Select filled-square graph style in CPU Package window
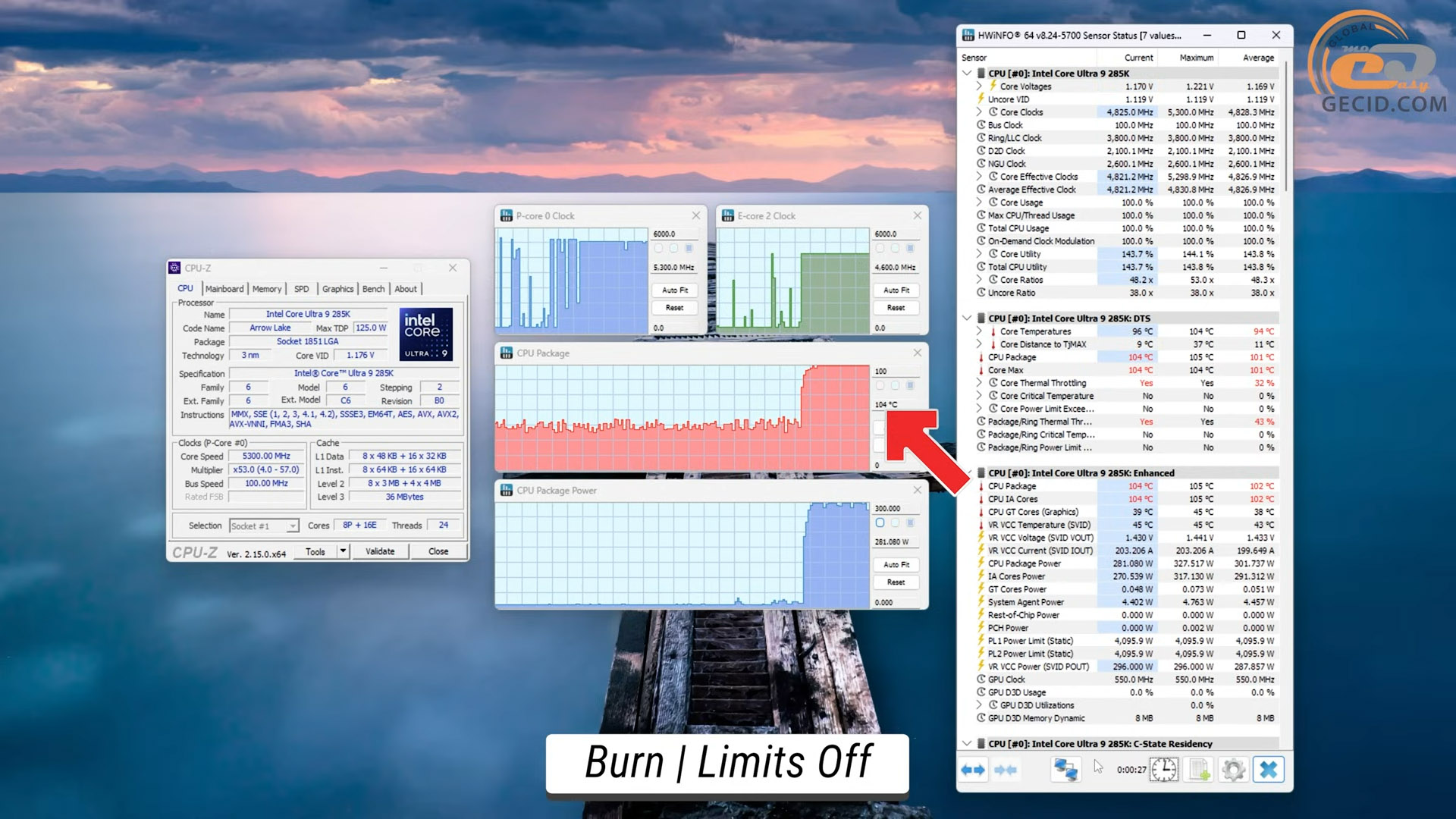Image resolution: width=1456 pixels, height=819 pixels. pos(910,385)
